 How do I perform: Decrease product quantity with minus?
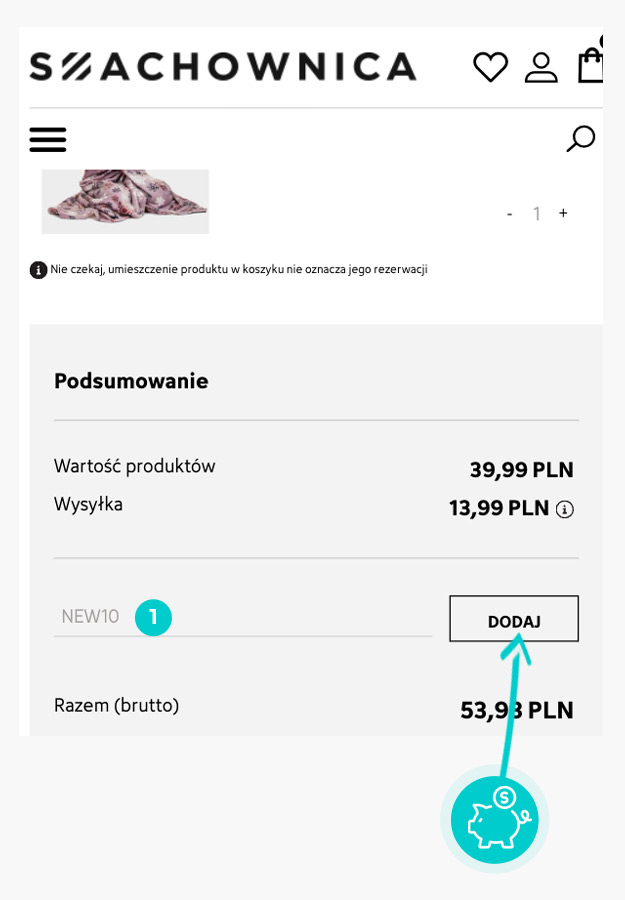click(509, 214)
